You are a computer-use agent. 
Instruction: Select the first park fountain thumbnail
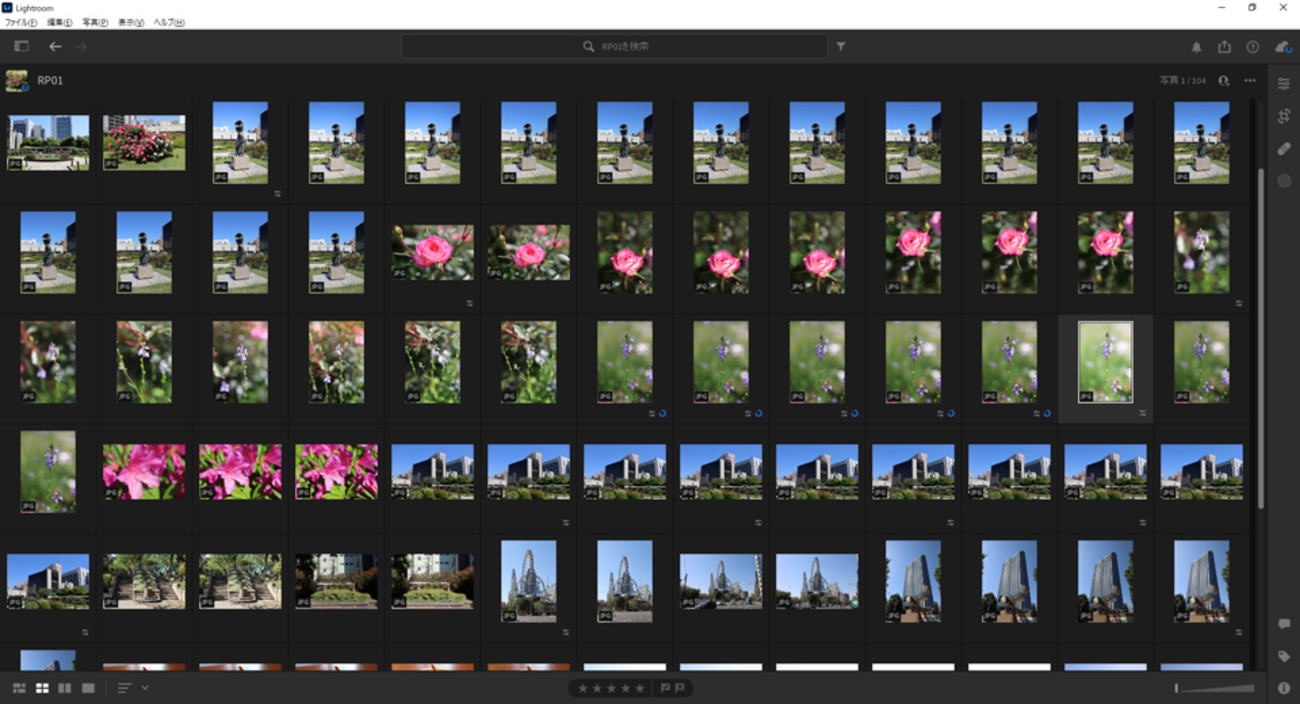pyautogui.click(x=48, y=142)
